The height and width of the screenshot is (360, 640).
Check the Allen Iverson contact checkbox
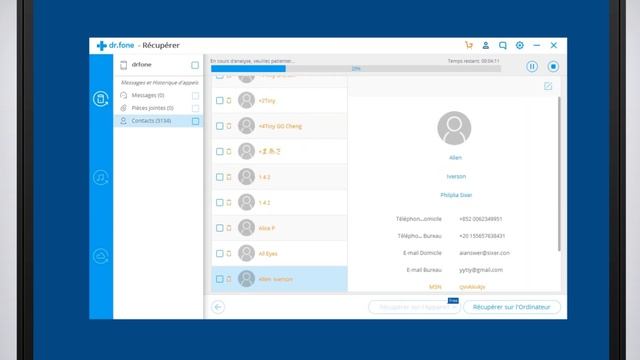pyautogui.click(x=220, y=279)
